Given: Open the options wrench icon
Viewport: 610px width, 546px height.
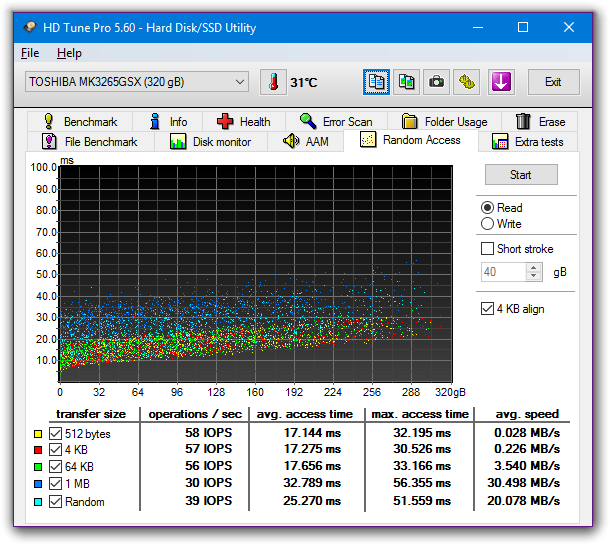Looking at the screenshot, I should pos(466,82).
